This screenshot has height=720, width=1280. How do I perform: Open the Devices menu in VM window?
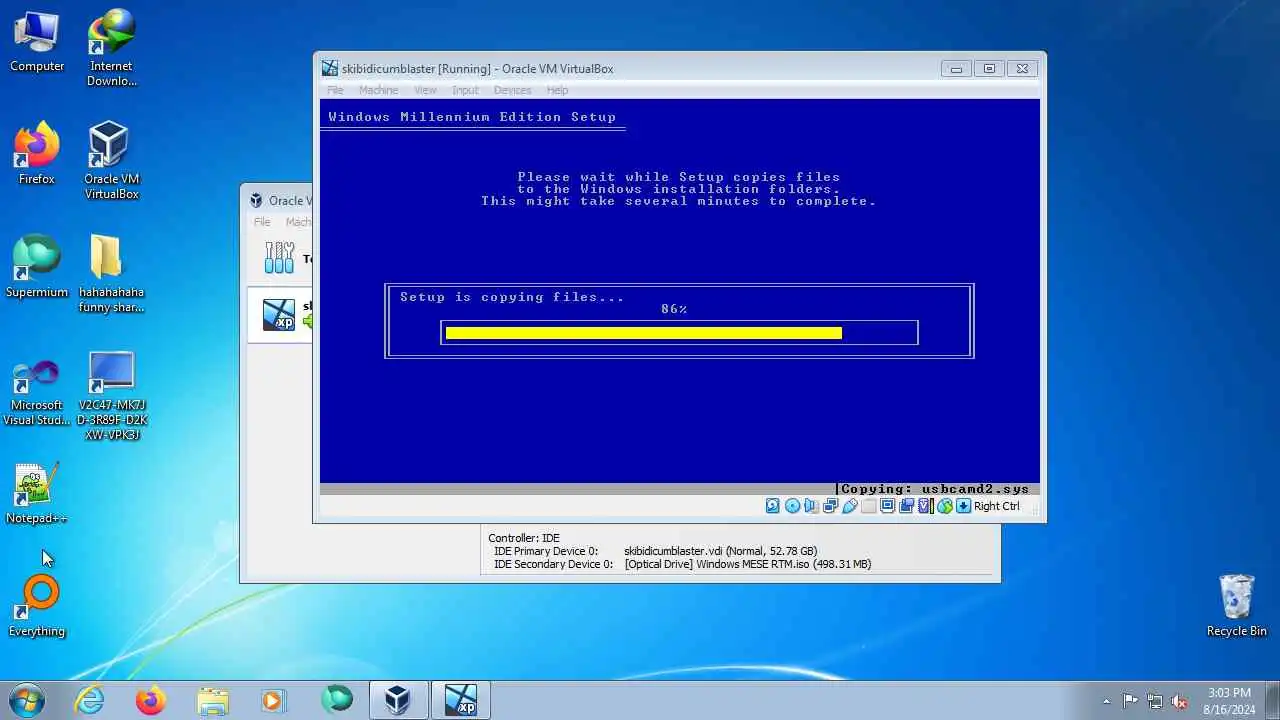[x=512, y=90]
